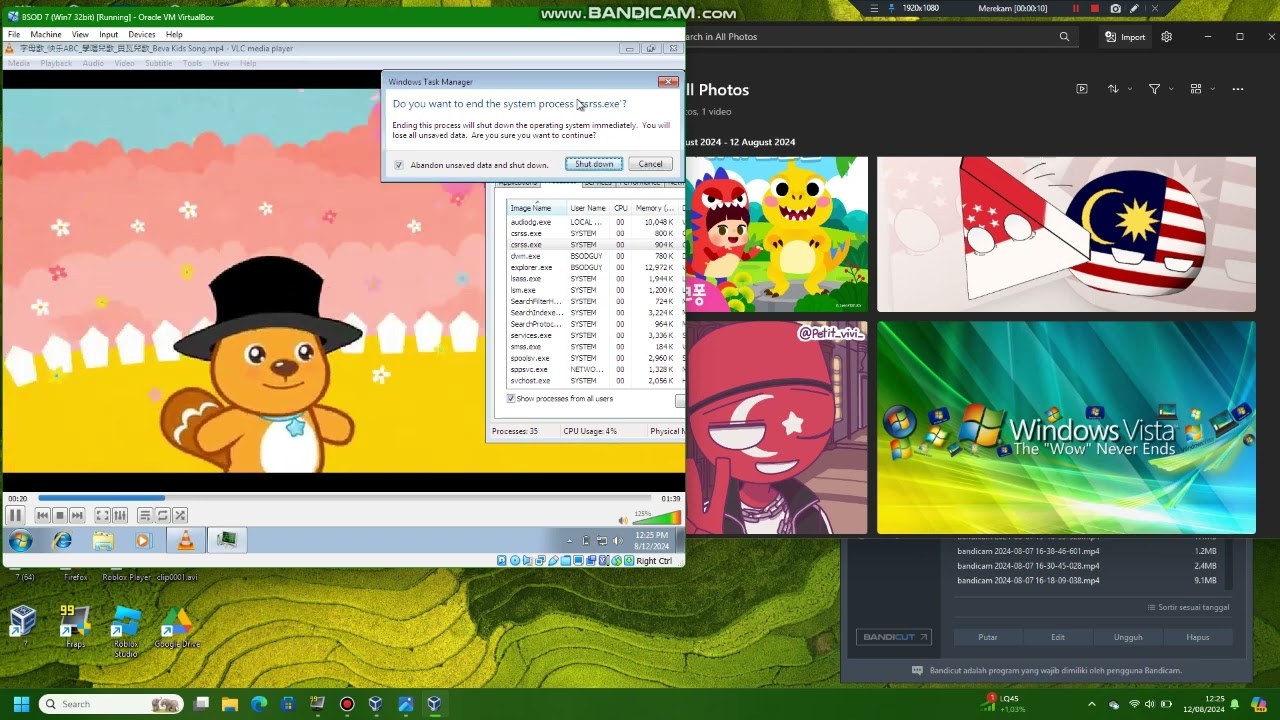Open VirtualBox View menu
This screenshot has width=1280, height=720.
pyautogui.click(x=80, y=34)
